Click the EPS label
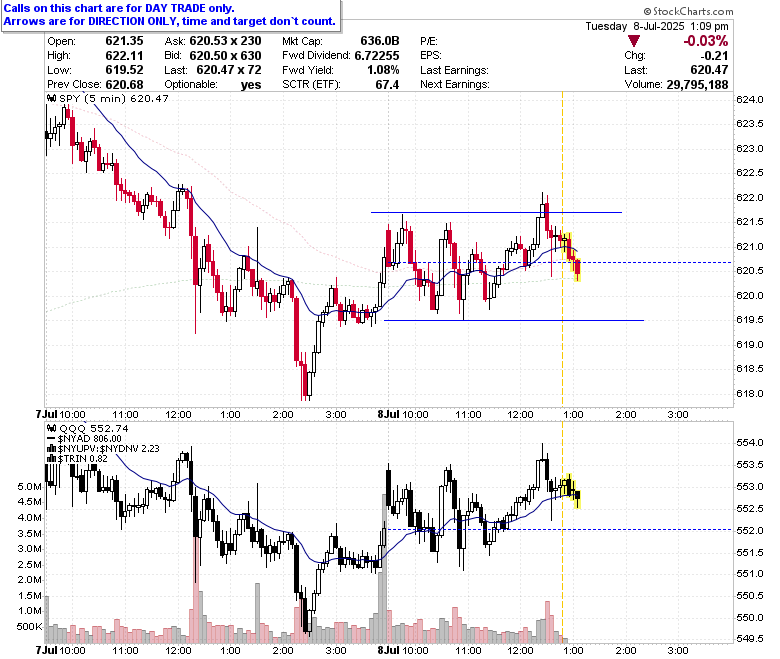The image size is (780, 659). pyautogui.click(x=431, y=55)
